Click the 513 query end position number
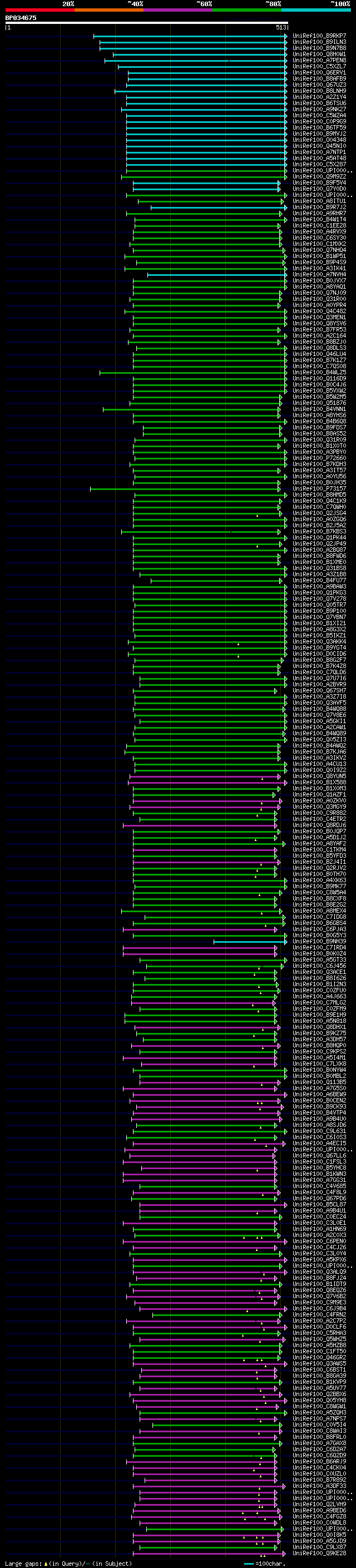Viewport: 356px width, 1568px height. pos(280,27)
